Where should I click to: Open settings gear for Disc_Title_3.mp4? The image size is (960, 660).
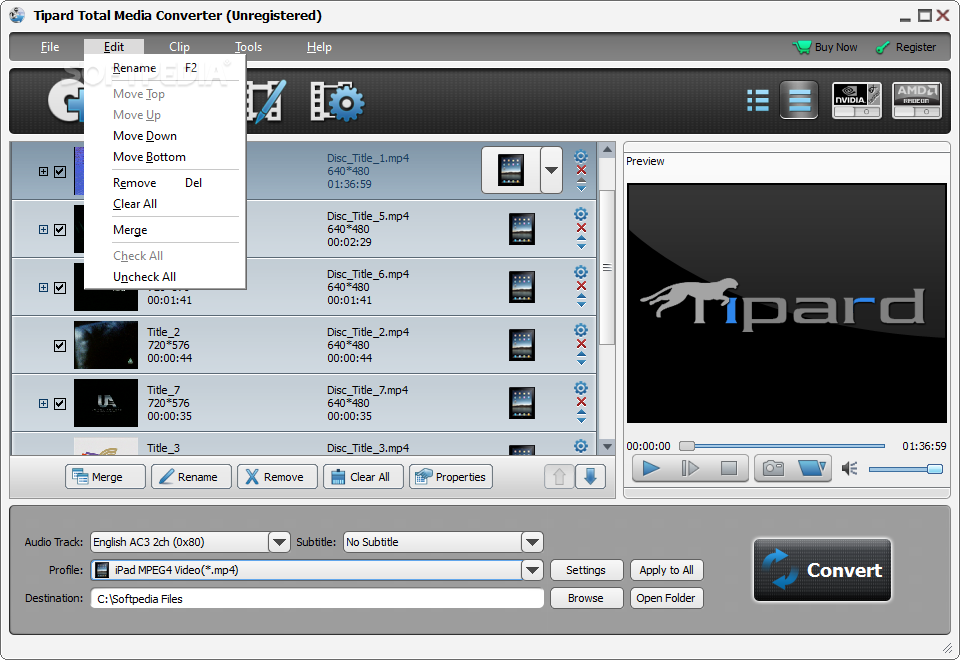coord(580,446)
